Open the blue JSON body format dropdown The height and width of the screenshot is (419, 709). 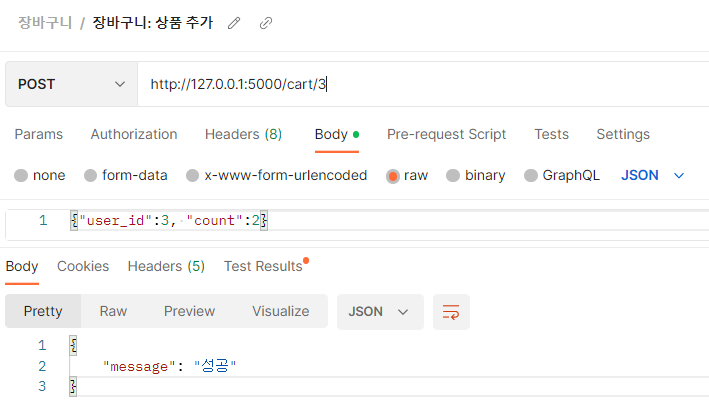[652, 175]
